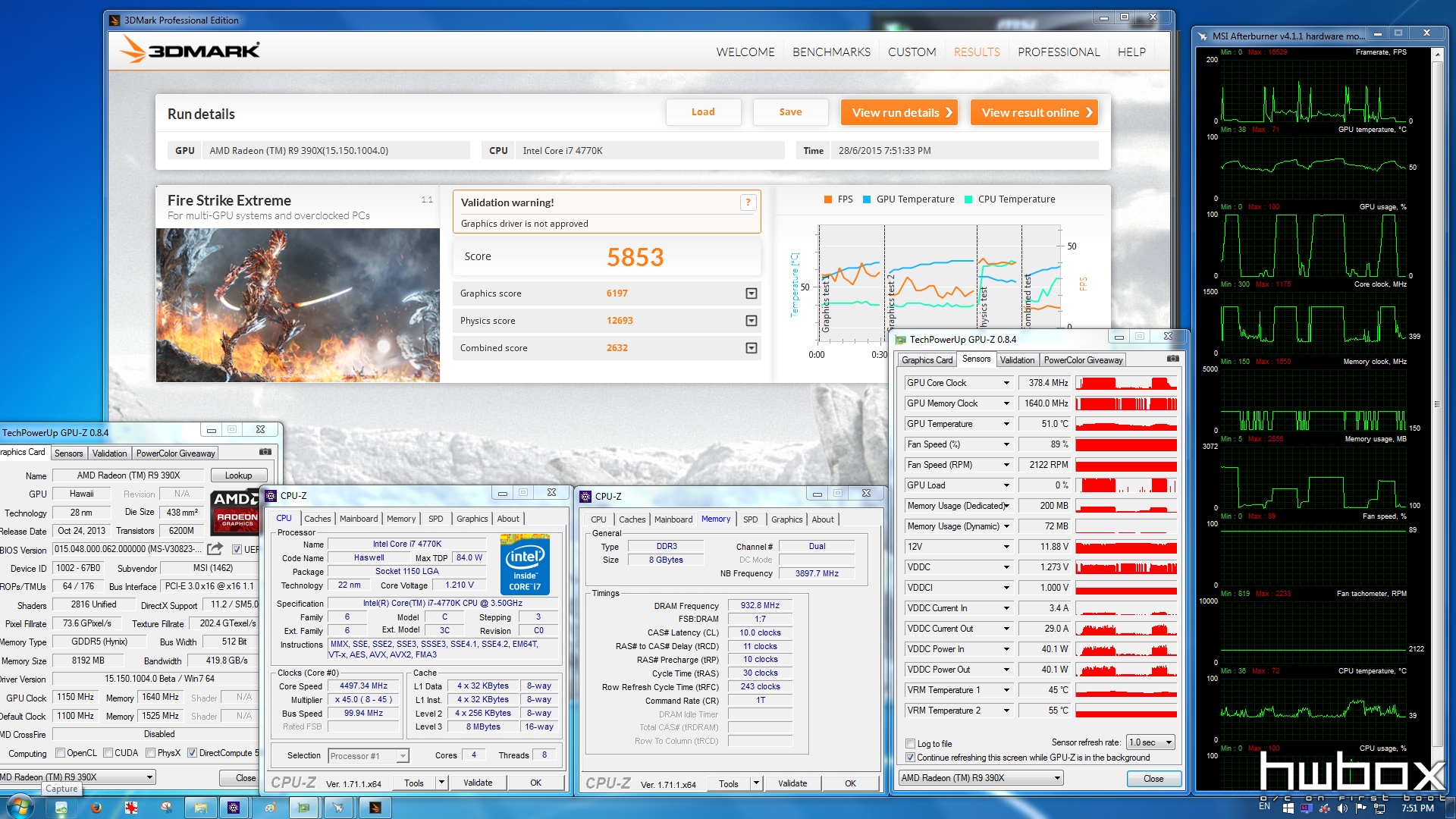Open the CUSTOM section in 3DMark

click(912, 52)
